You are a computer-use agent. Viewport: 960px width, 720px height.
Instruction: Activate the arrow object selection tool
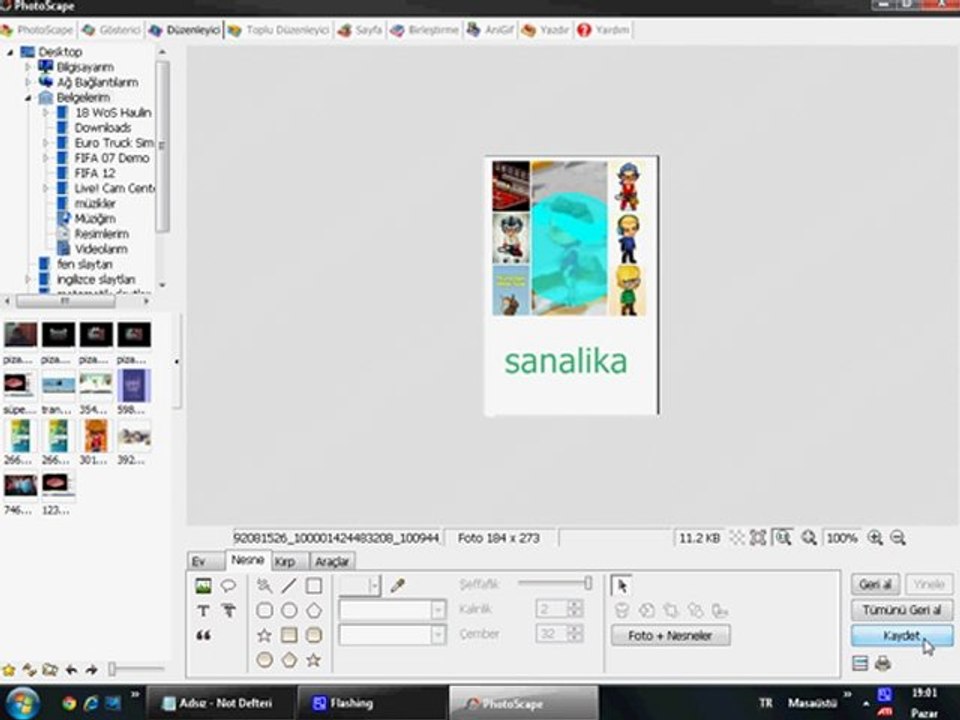(x=621, y=586)
